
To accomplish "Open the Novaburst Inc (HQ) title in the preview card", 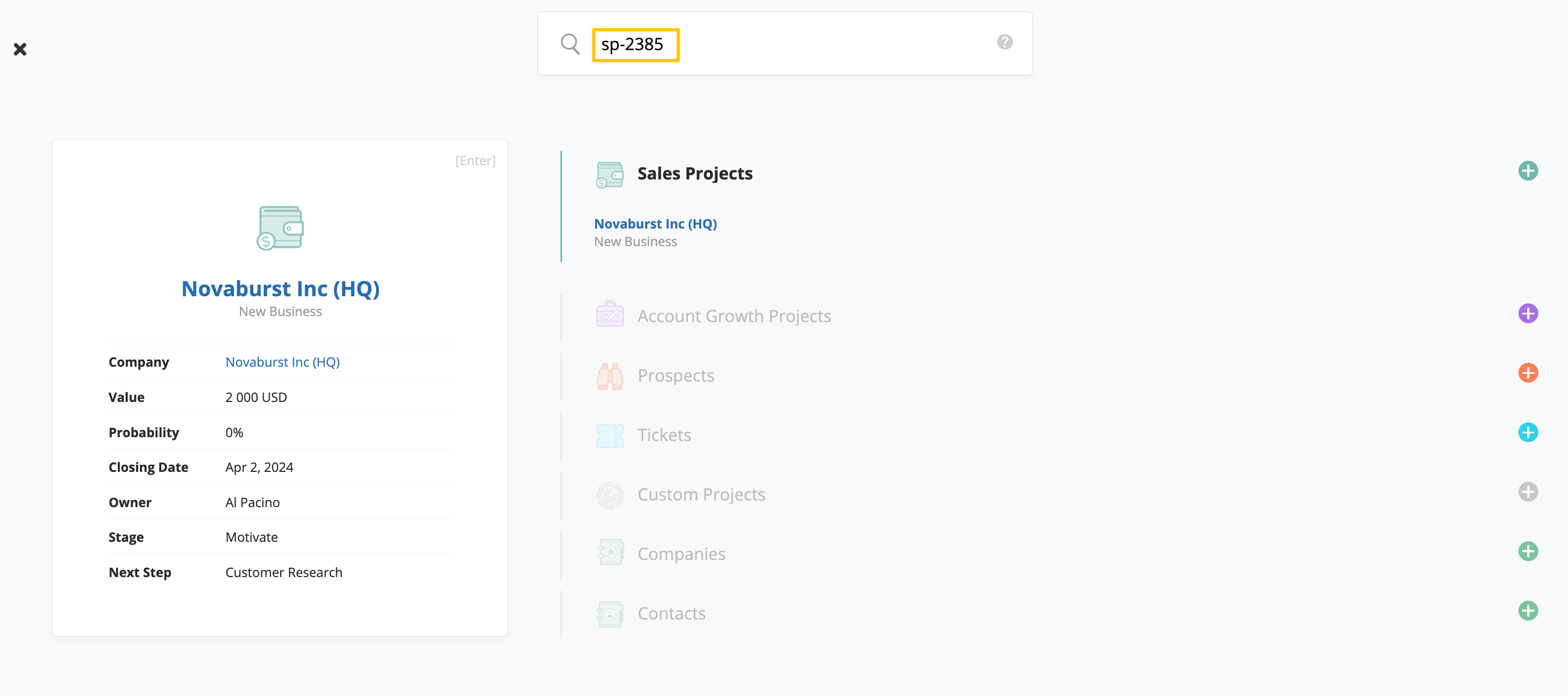I will (280, 289).
